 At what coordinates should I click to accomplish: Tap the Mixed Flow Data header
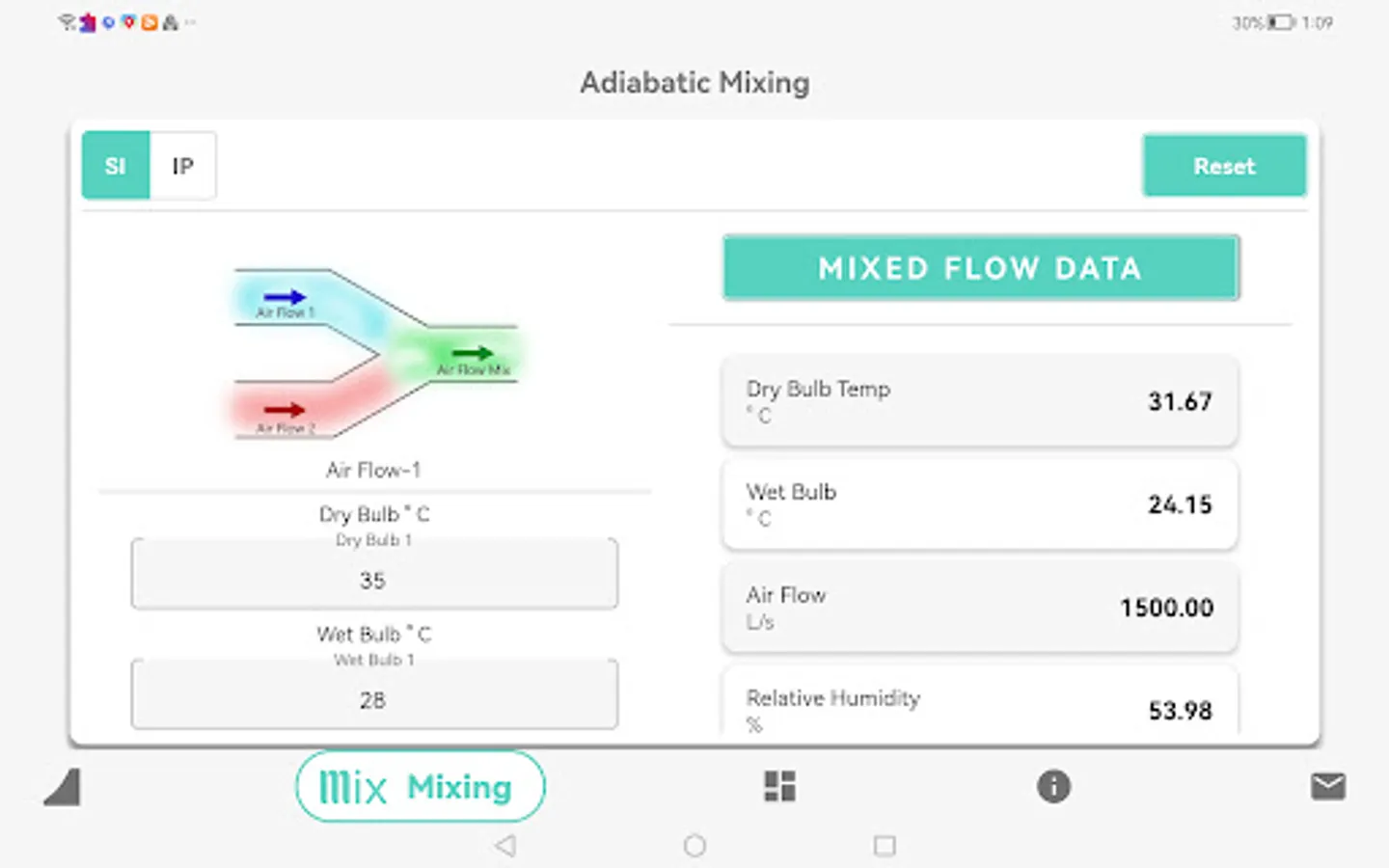pyautogui.click(x=980, y=268)
